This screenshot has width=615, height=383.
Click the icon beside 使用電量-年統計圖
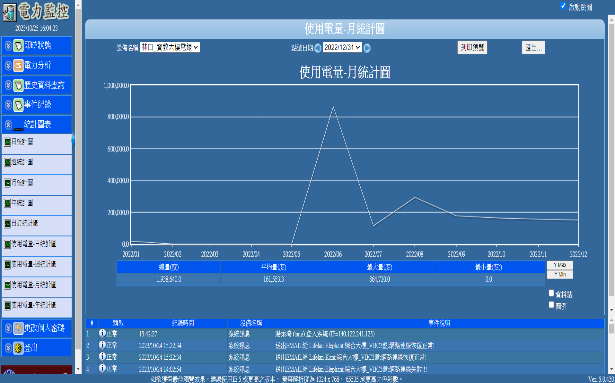(7, 305)
